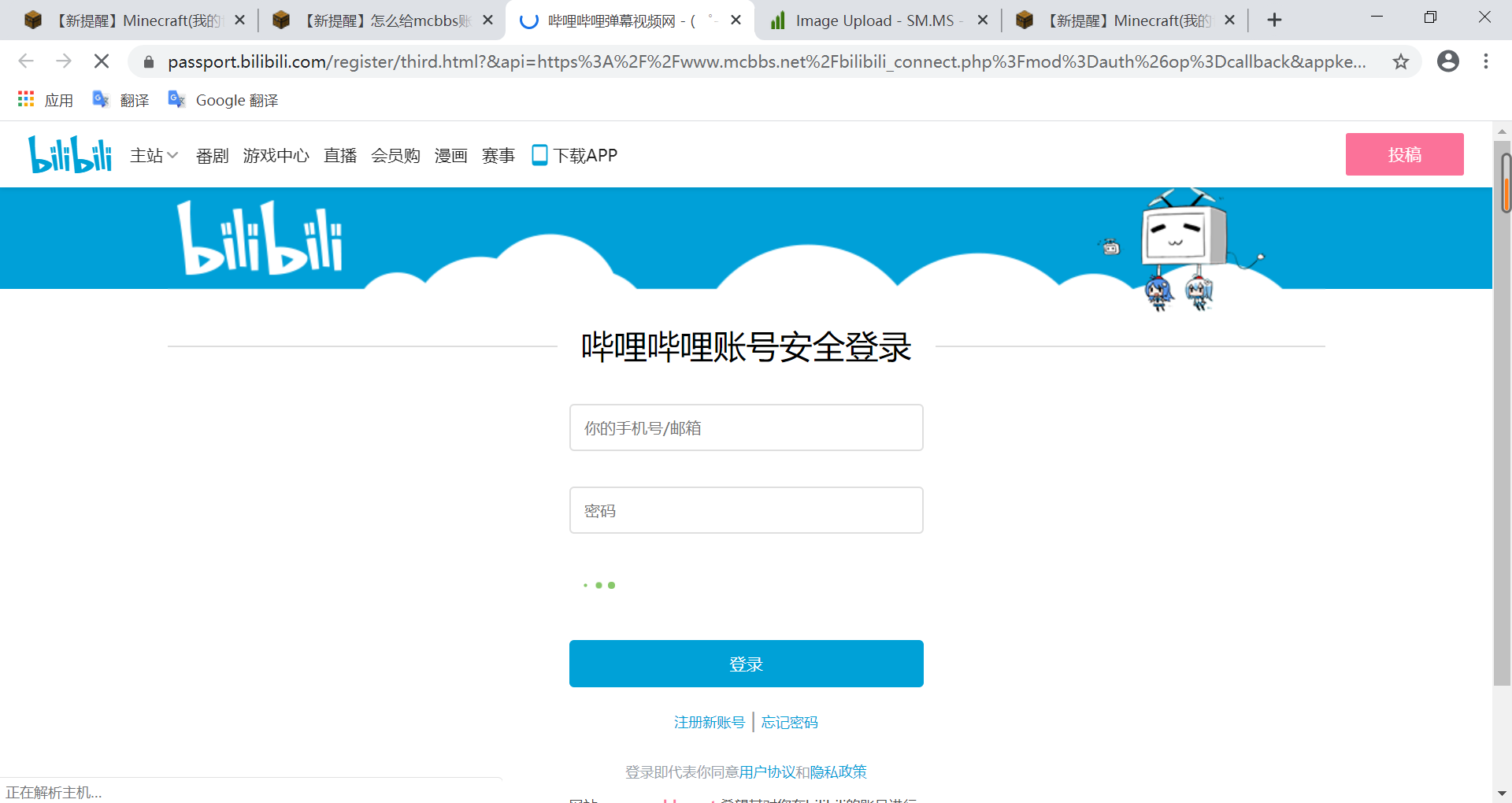Viewport: 1512px width, 803px height.
Task: Open the 隐私政策 link
Action: pos(838,772)
